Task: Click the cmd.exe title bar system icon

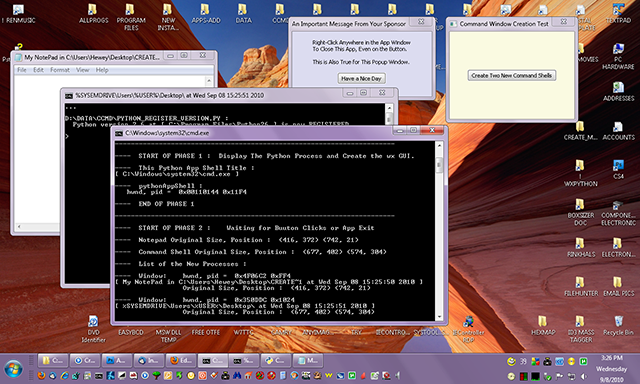Action: pos(119,133)
